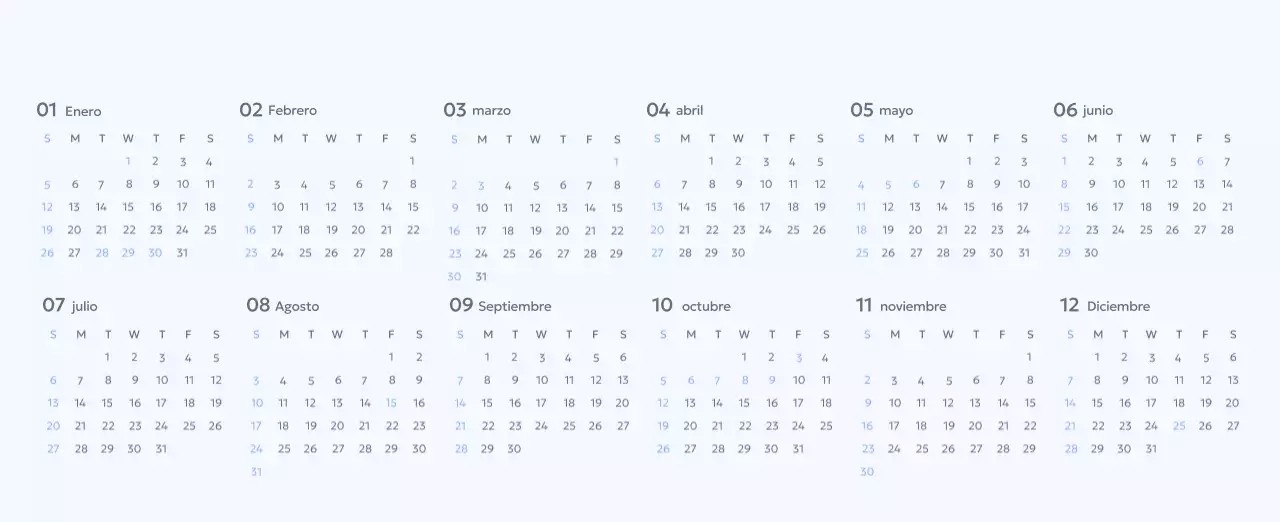Choose day 20 in the mayo calendar

(915, 230)
